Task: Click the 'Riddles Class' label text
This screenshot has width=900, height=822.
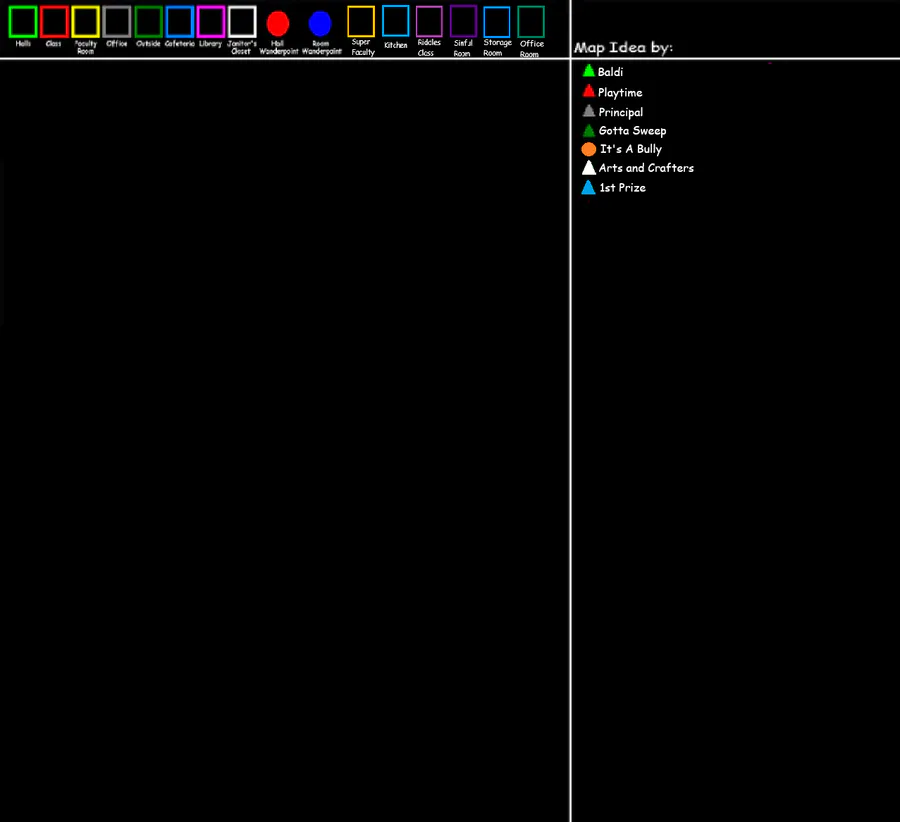Action: tap(429, 48)
